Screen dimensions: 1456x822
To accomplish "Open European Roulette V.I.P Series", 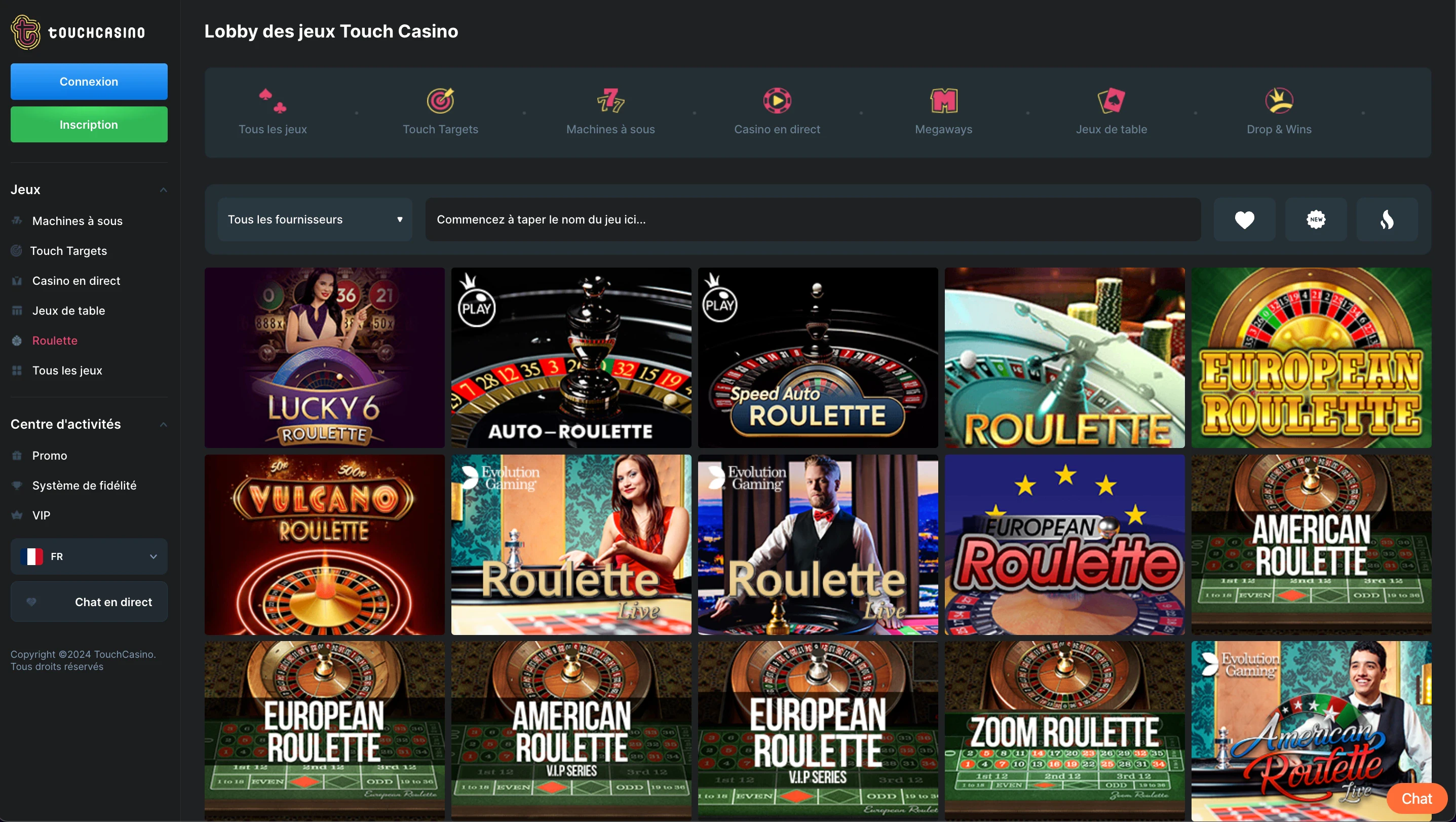I will click(x=817, y=731).
